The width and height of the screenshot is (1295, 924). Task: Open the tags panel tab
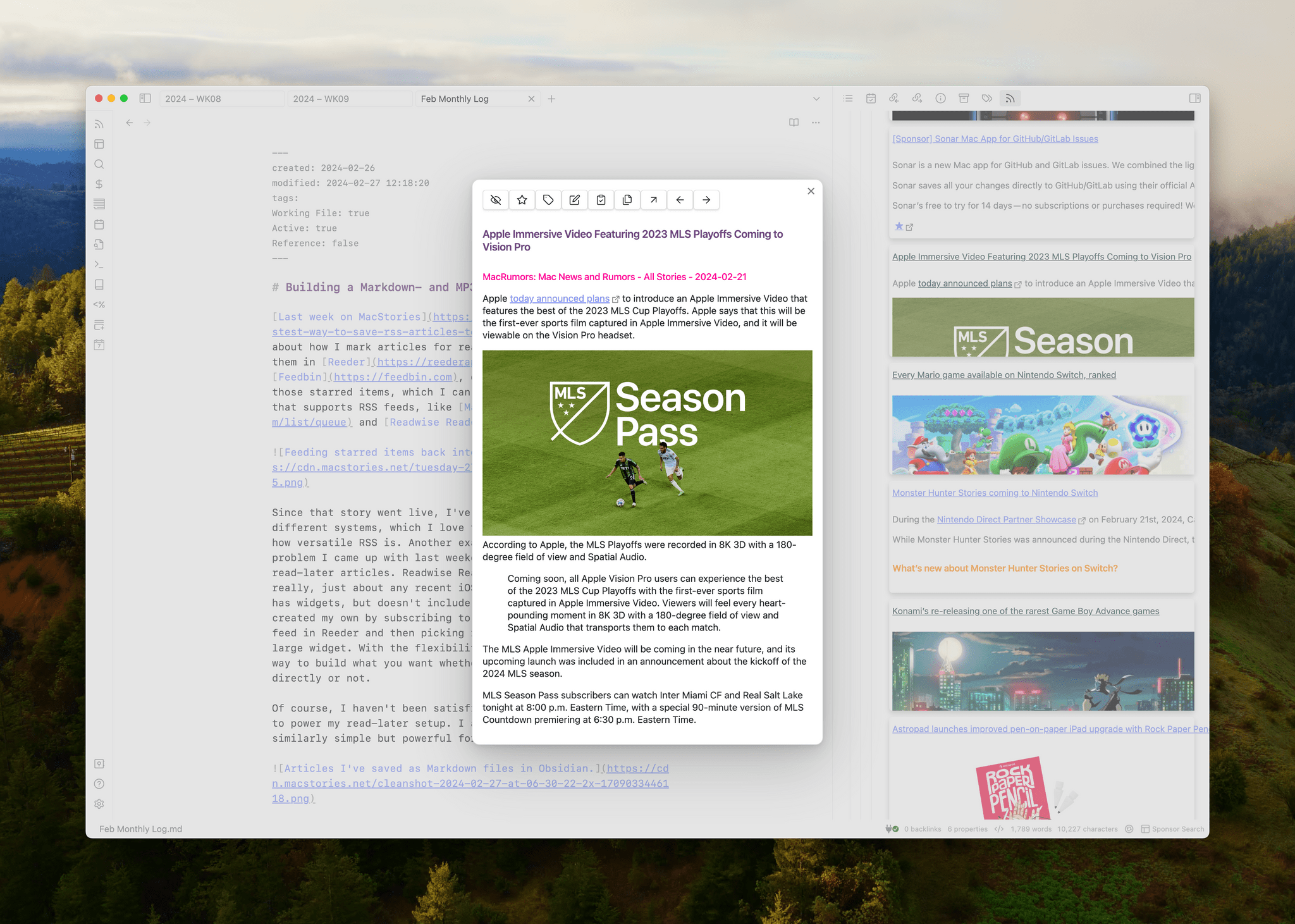point(987,99)
